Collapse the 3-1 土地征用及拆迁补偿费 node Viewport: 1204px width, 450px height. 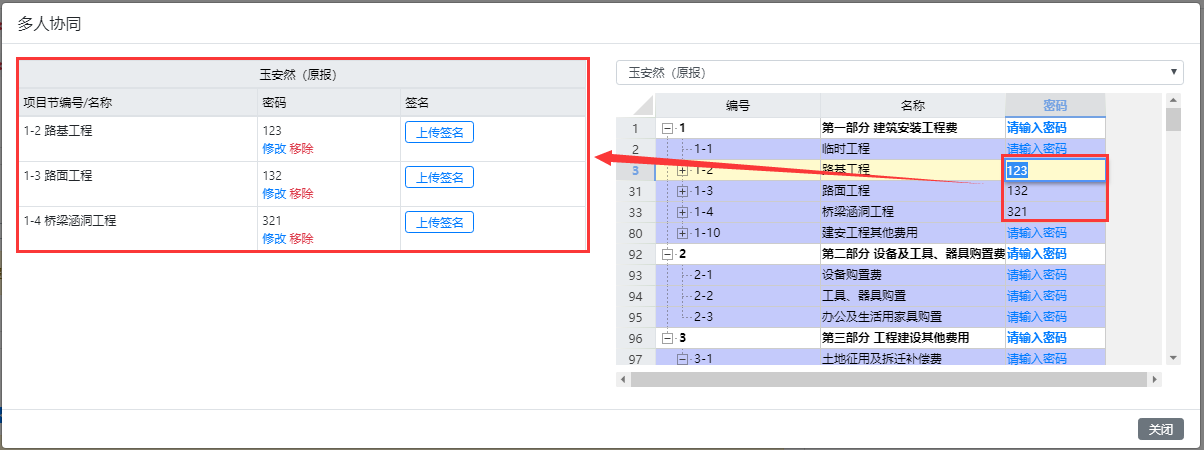click(x=683, y=359)
